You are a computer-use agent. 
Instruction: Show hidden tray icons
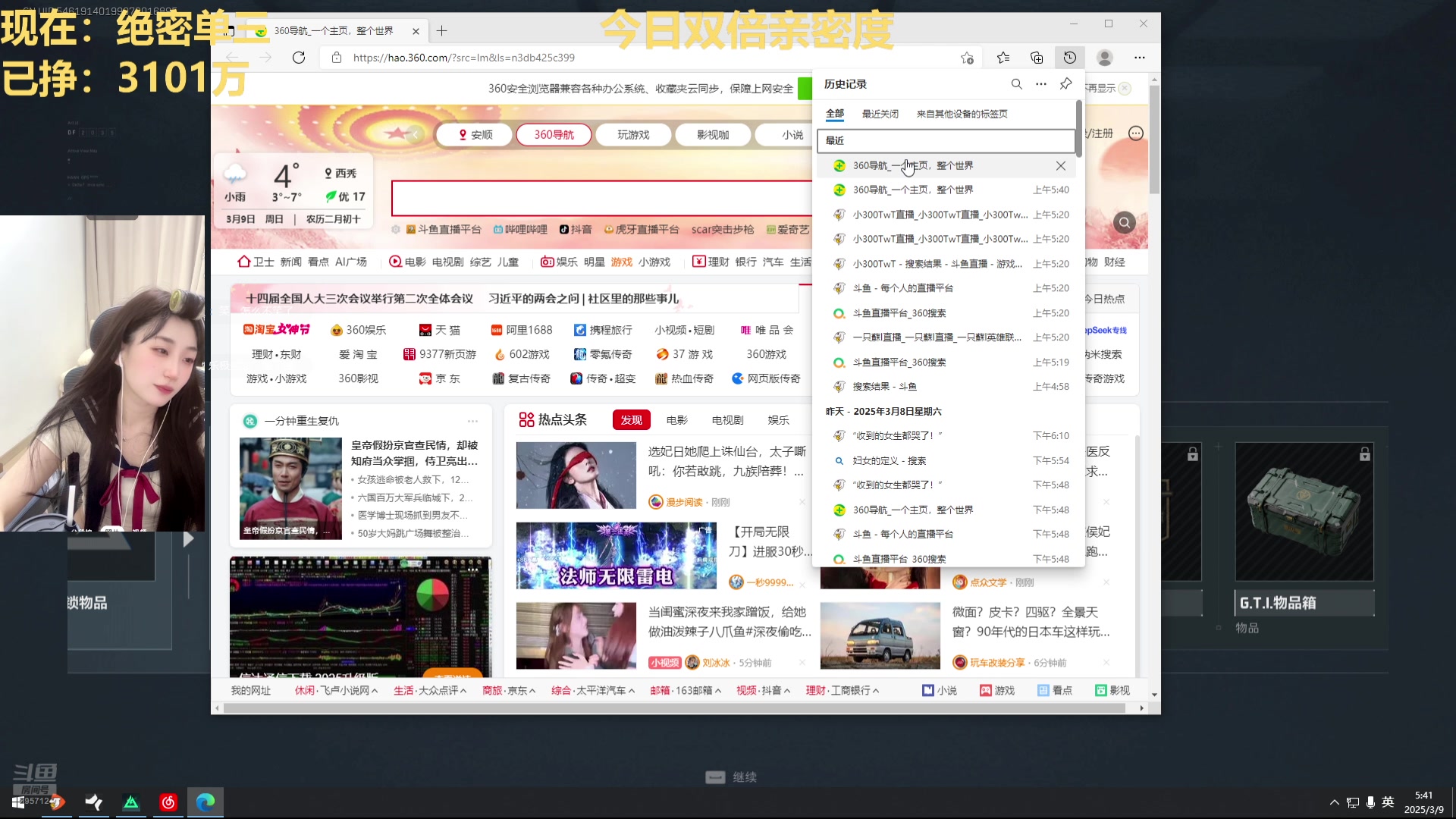pos(1334,802)
